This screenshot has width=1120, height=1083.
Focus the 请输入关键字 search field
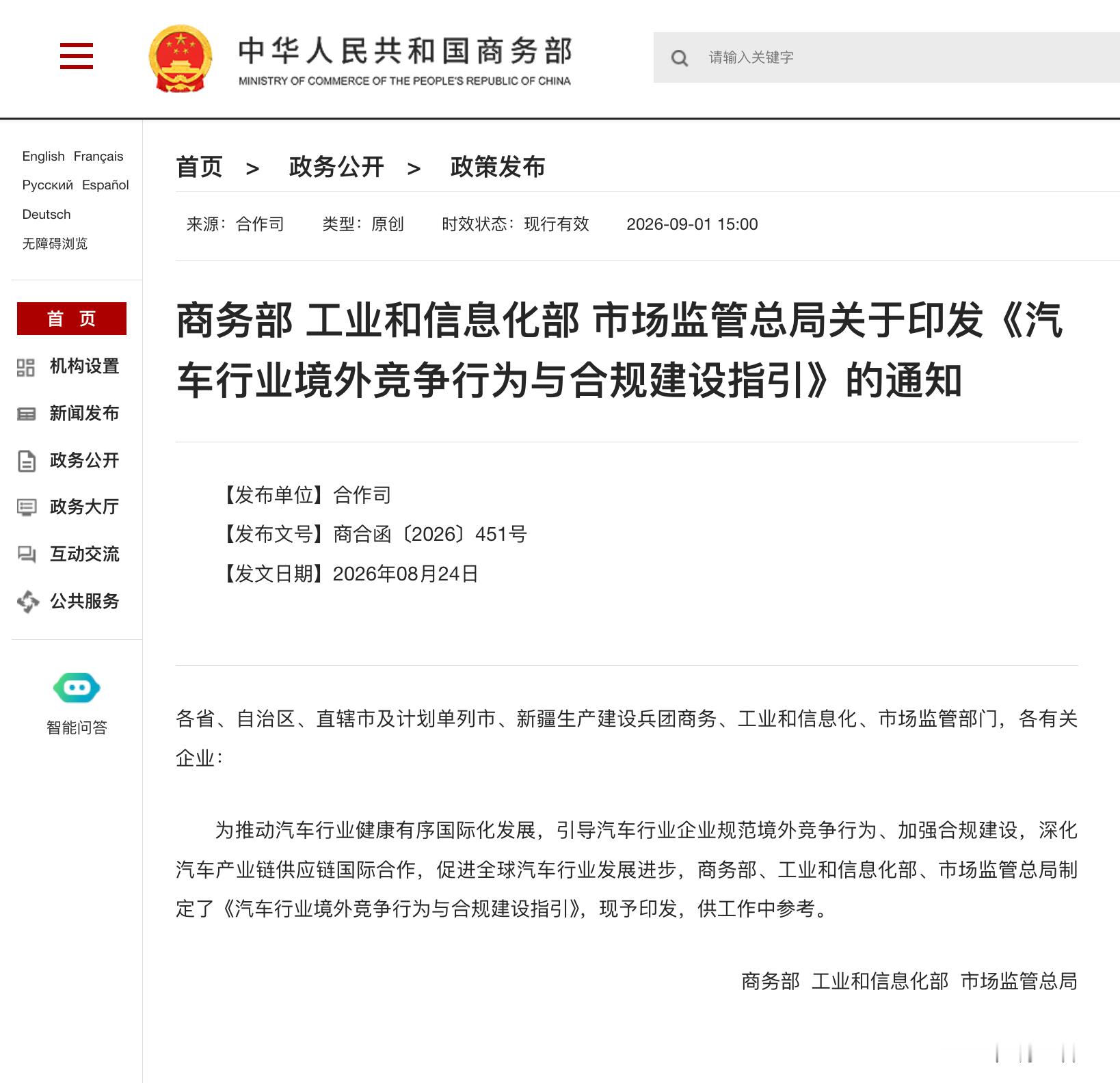886,57
